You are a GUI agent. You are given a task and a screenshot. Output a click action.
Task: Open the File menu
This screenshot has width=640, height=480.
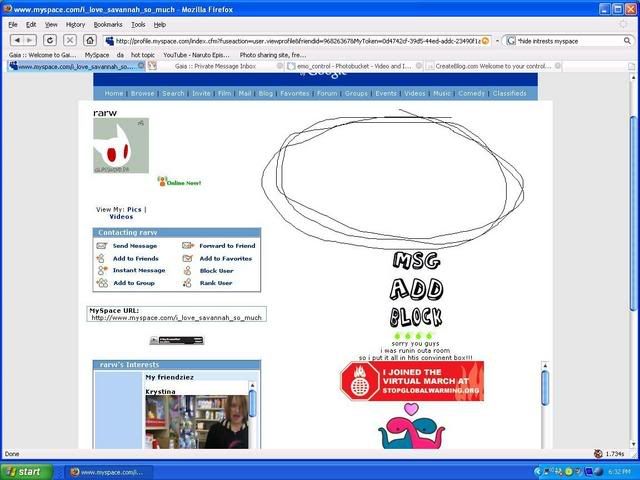13,24
